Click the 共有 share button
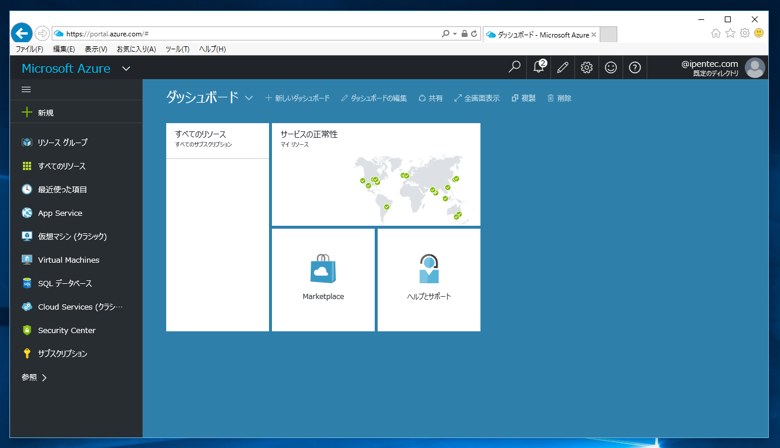 click(x=430, y=98)
